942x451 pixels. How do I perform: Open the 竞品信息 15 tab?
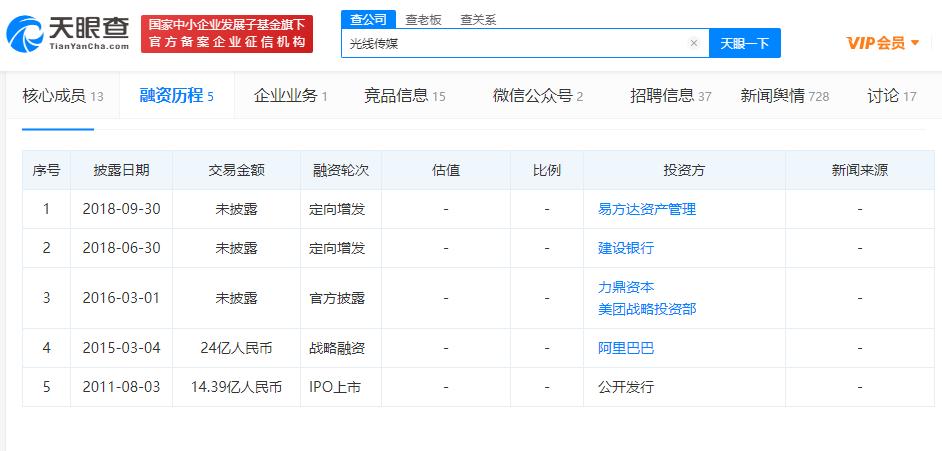[x=404, y=95]
